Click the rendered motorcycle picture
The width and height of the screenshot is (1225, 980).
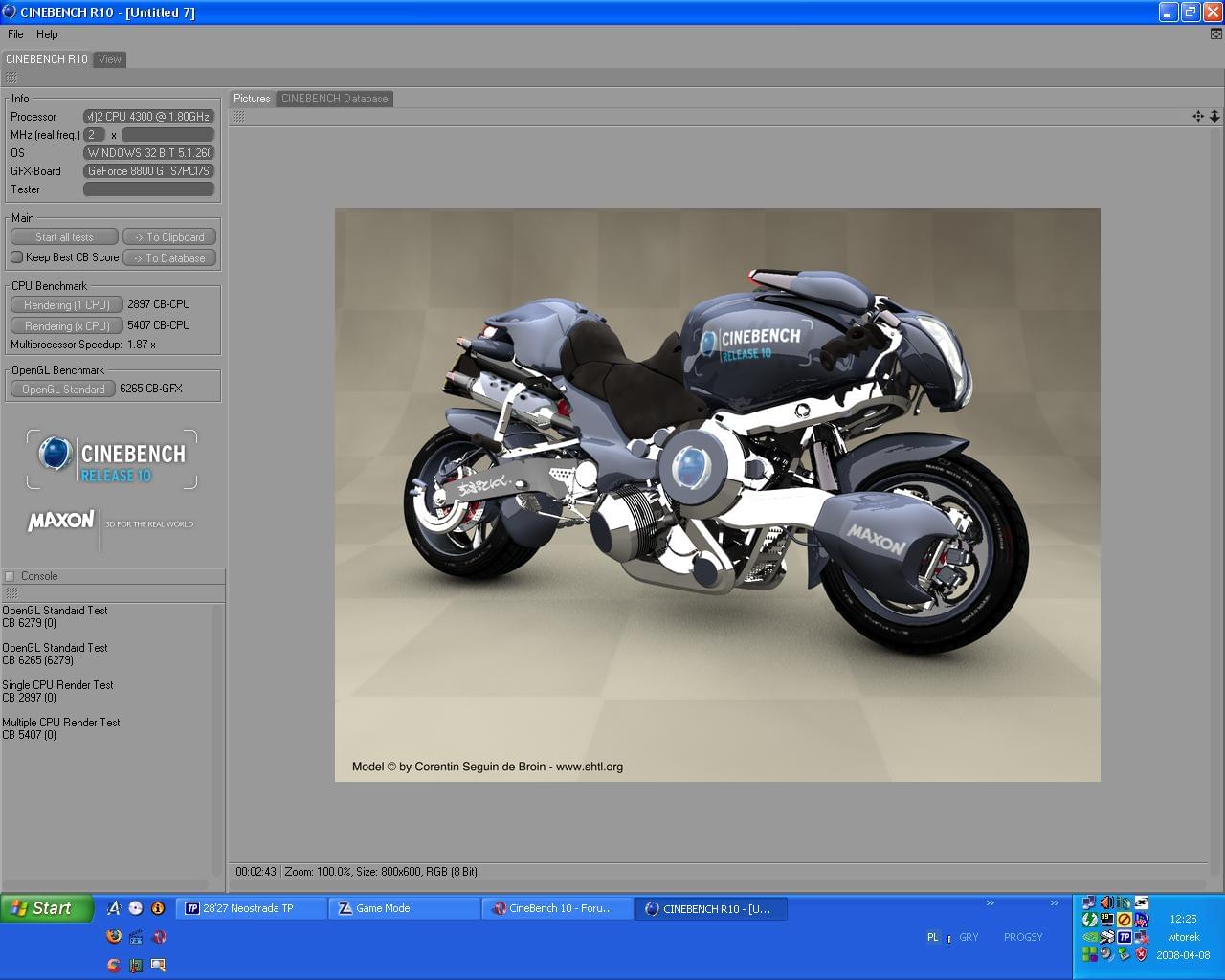tap(718, 495)
